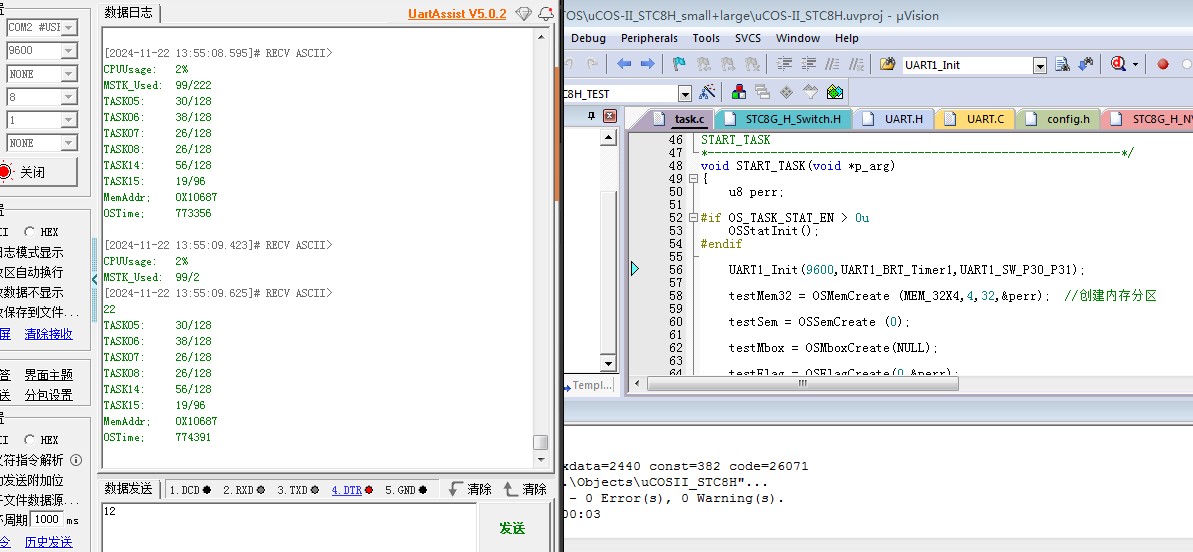
Task: Open the notification bell in UartAssist
Action: (545, 14)
